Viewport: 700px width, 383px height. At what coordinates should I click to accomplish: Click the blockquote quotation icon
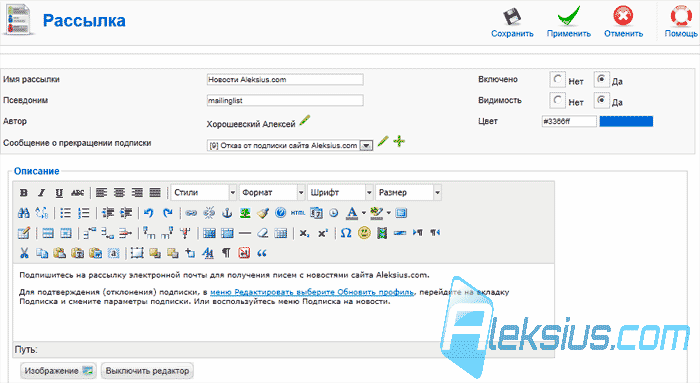[x=262, y=253]
